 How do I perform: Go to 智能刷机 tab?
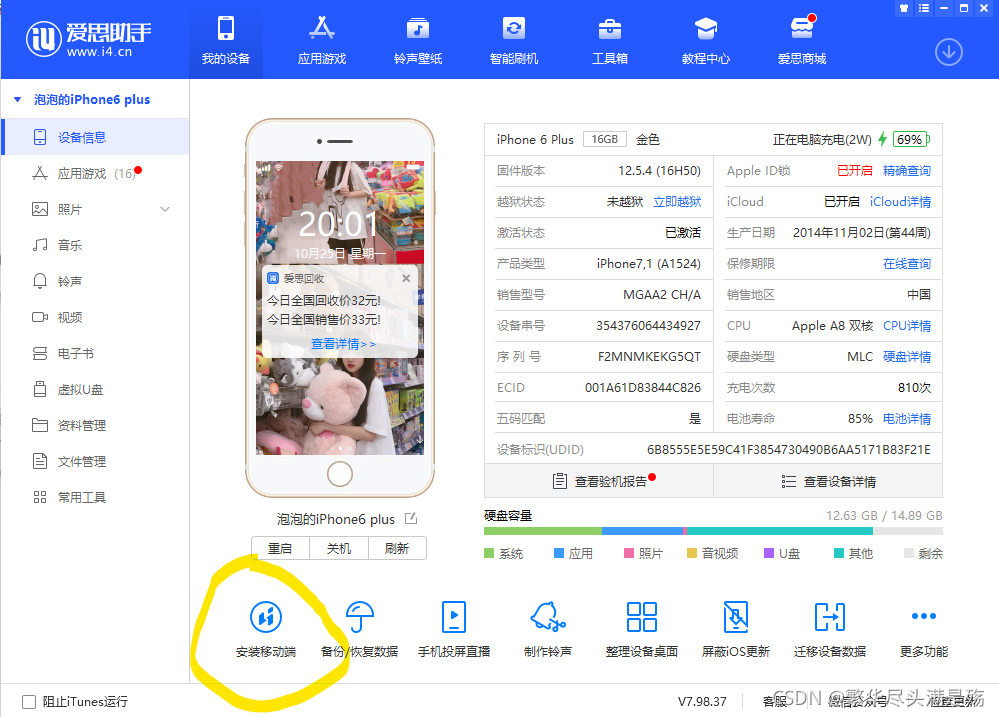pyautogui.click(x=514, y=41)
